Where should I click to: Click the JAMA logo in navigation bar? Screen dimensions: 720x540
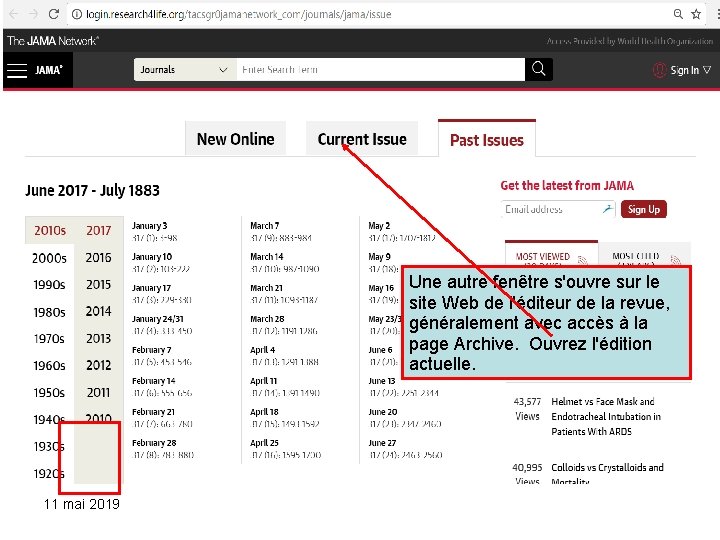pos(49,70)
